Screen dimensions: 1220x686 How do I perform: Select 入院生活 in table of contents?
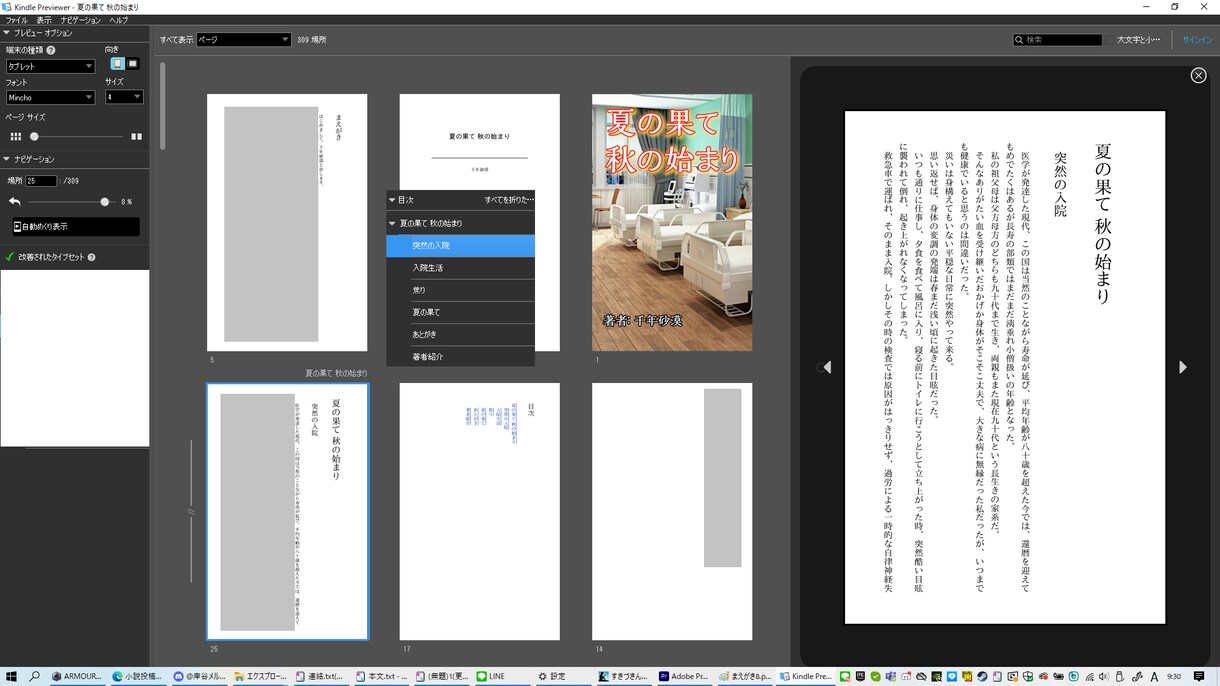point(460,268)
